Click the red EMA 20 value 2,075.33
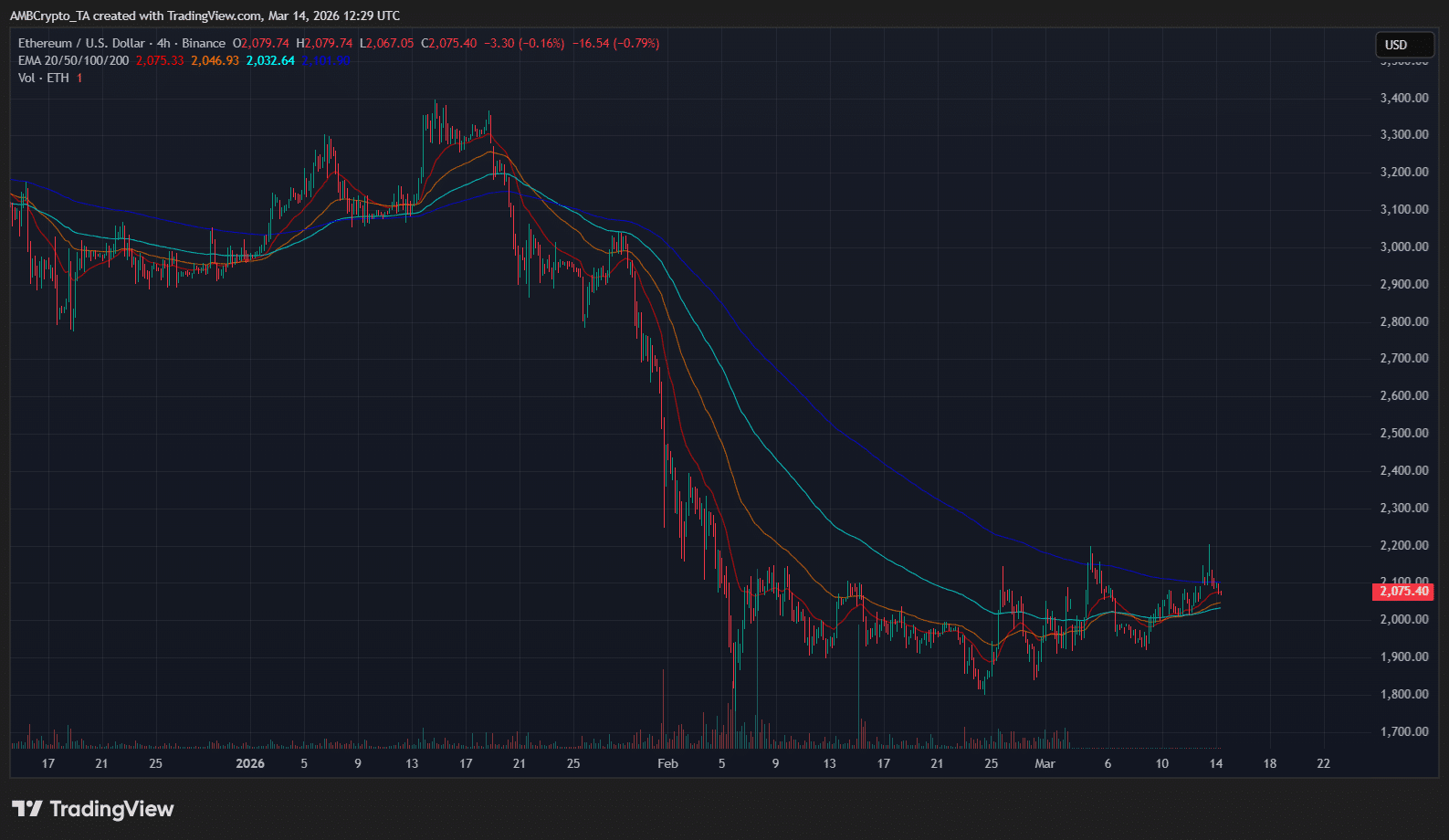 (x=160, y=60)
